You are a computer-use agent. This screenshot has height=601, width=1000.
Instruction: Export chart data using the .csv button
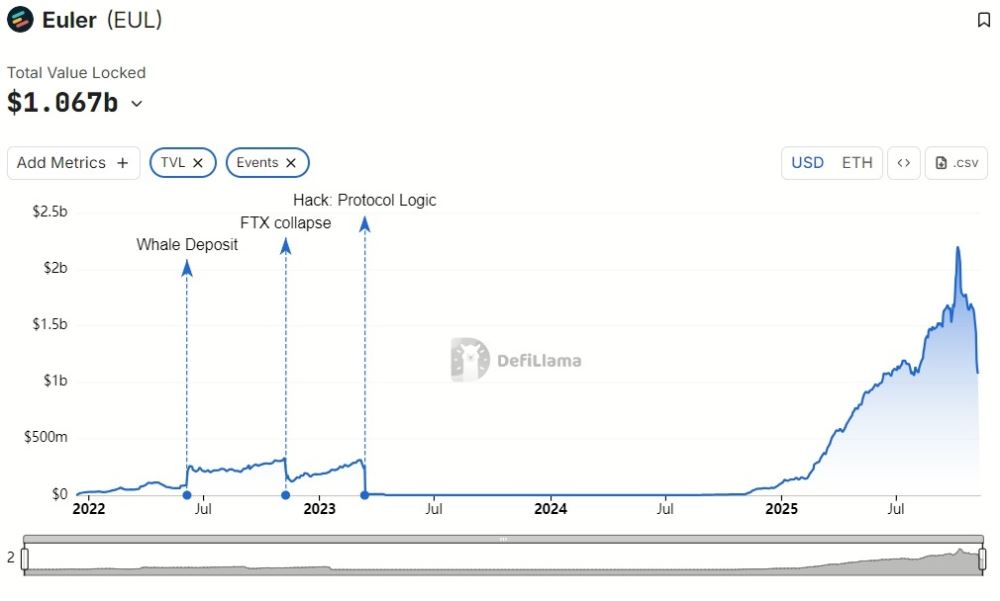pyautogui.click(x=955, y=162)
